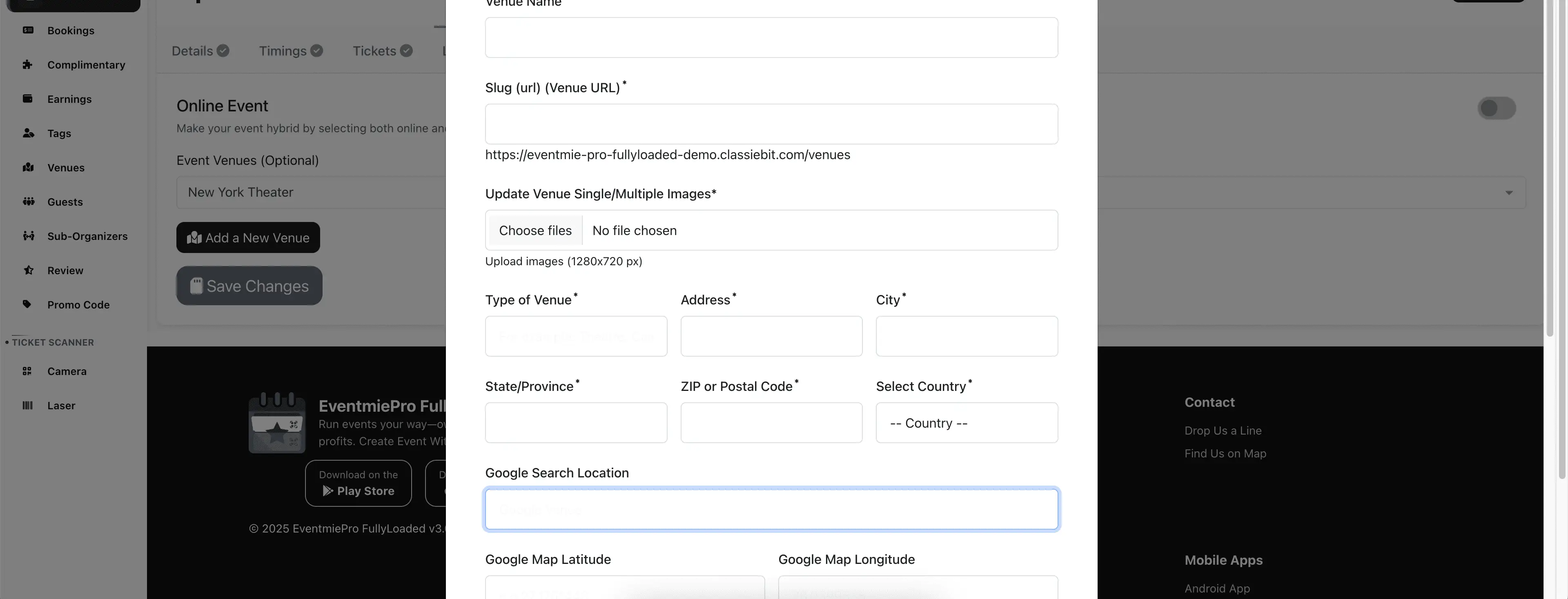Switch to the Tickets tab

(374, 51)
